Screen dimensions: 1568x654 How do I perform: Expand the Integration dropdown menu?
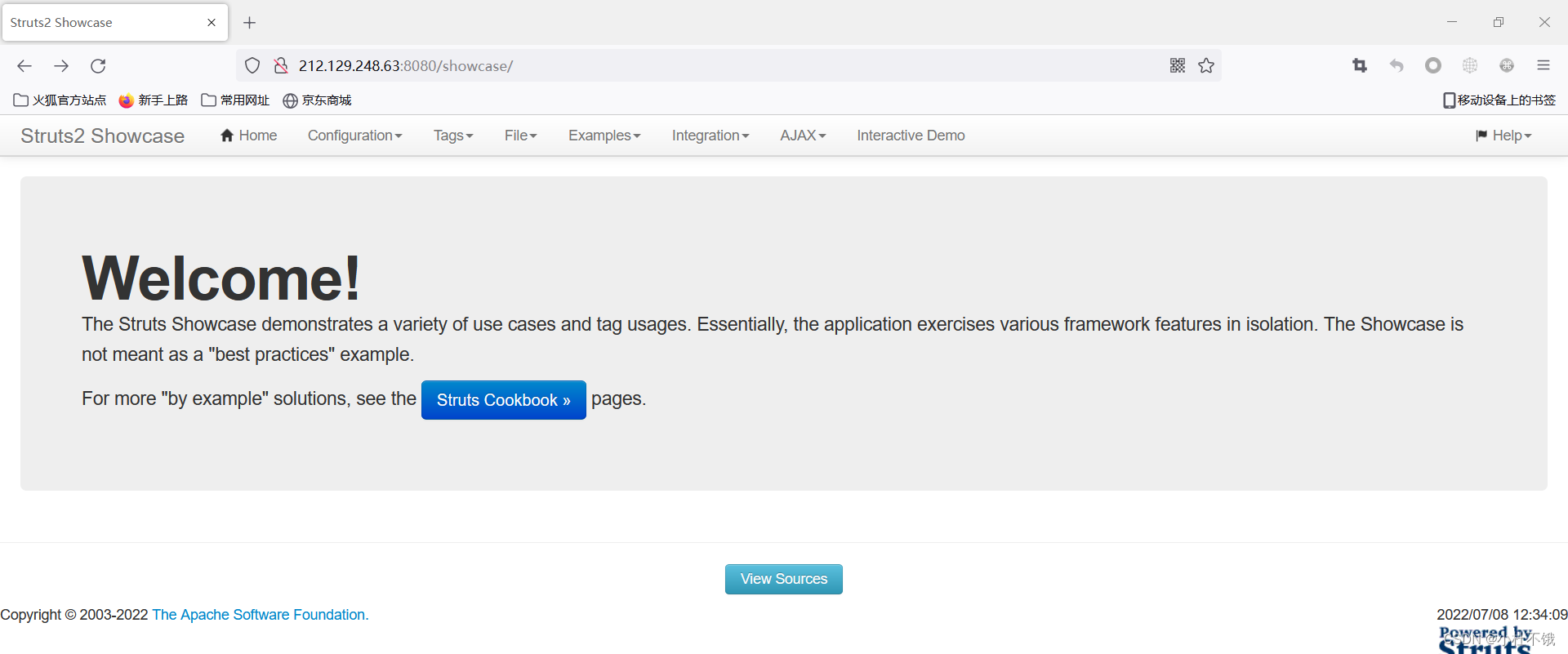tap(710, 136)
